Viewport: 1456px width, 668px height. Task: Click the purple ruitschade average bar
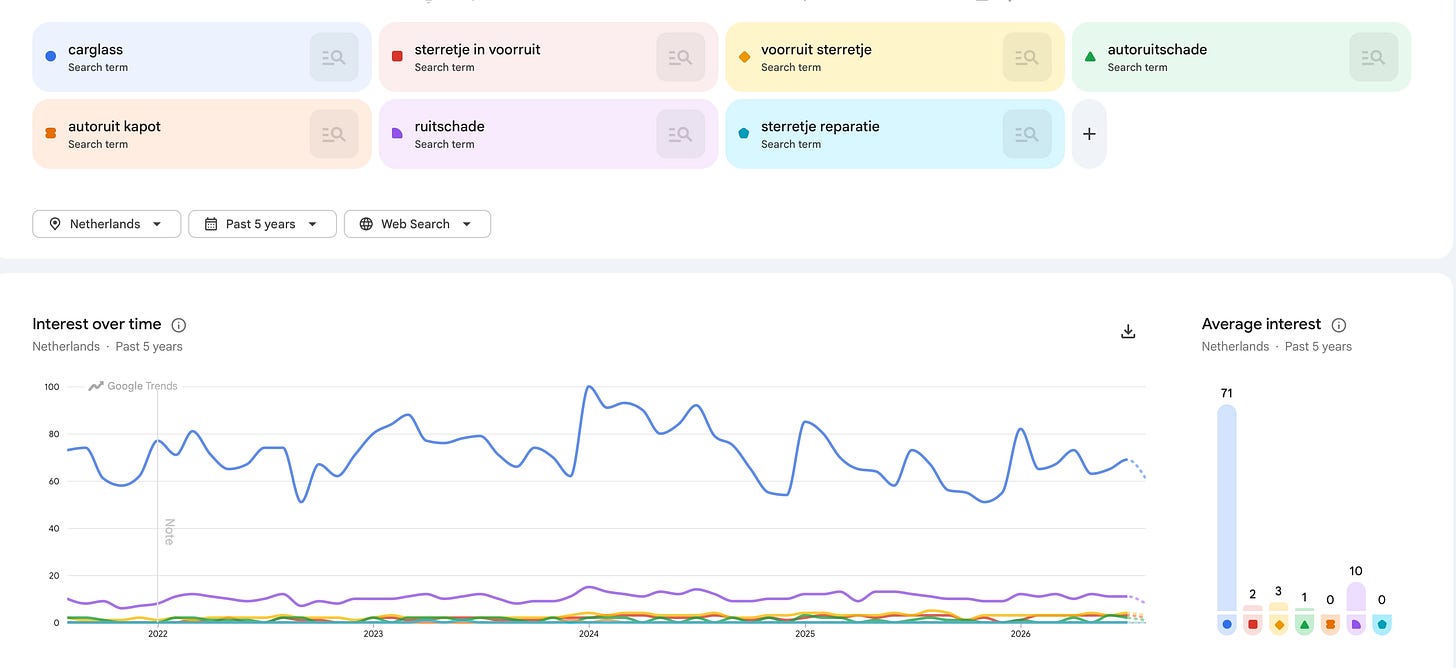pos(1356,597)
